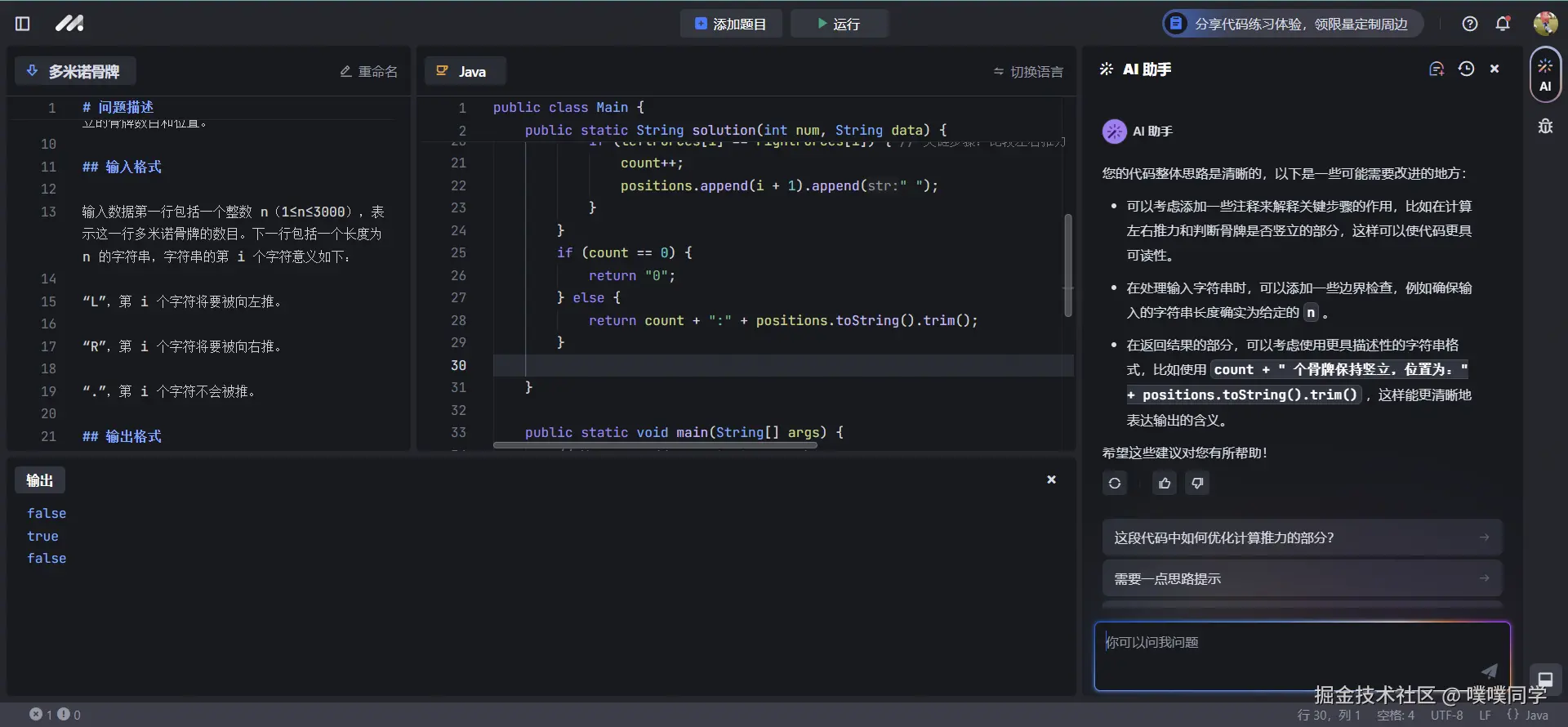Start a new AI chat conversation

tap(1436, 69)
